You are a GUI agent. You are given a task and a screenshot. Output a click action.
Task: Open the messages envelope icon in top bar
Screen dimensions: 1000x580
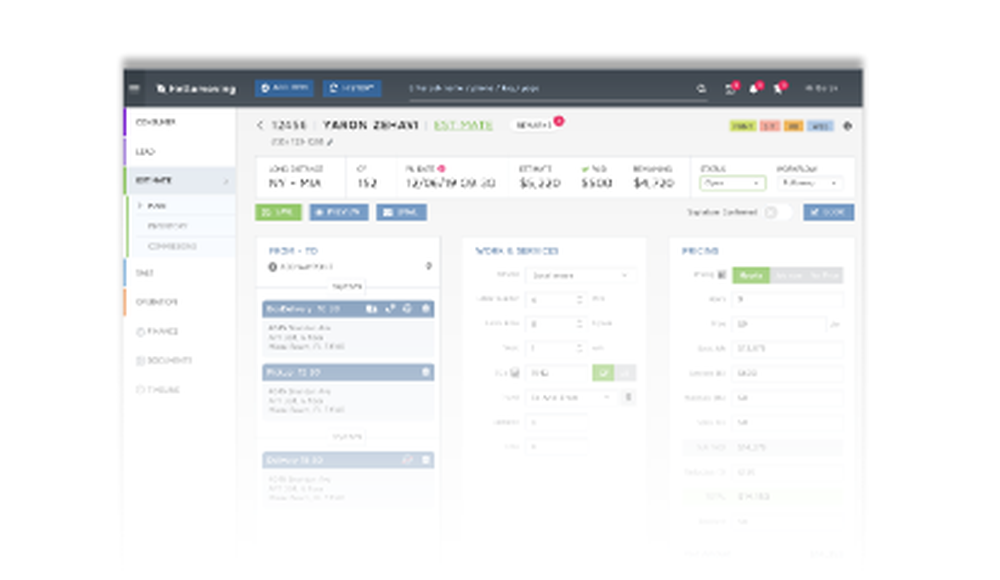pyautogui.click(x=730, y=88)
